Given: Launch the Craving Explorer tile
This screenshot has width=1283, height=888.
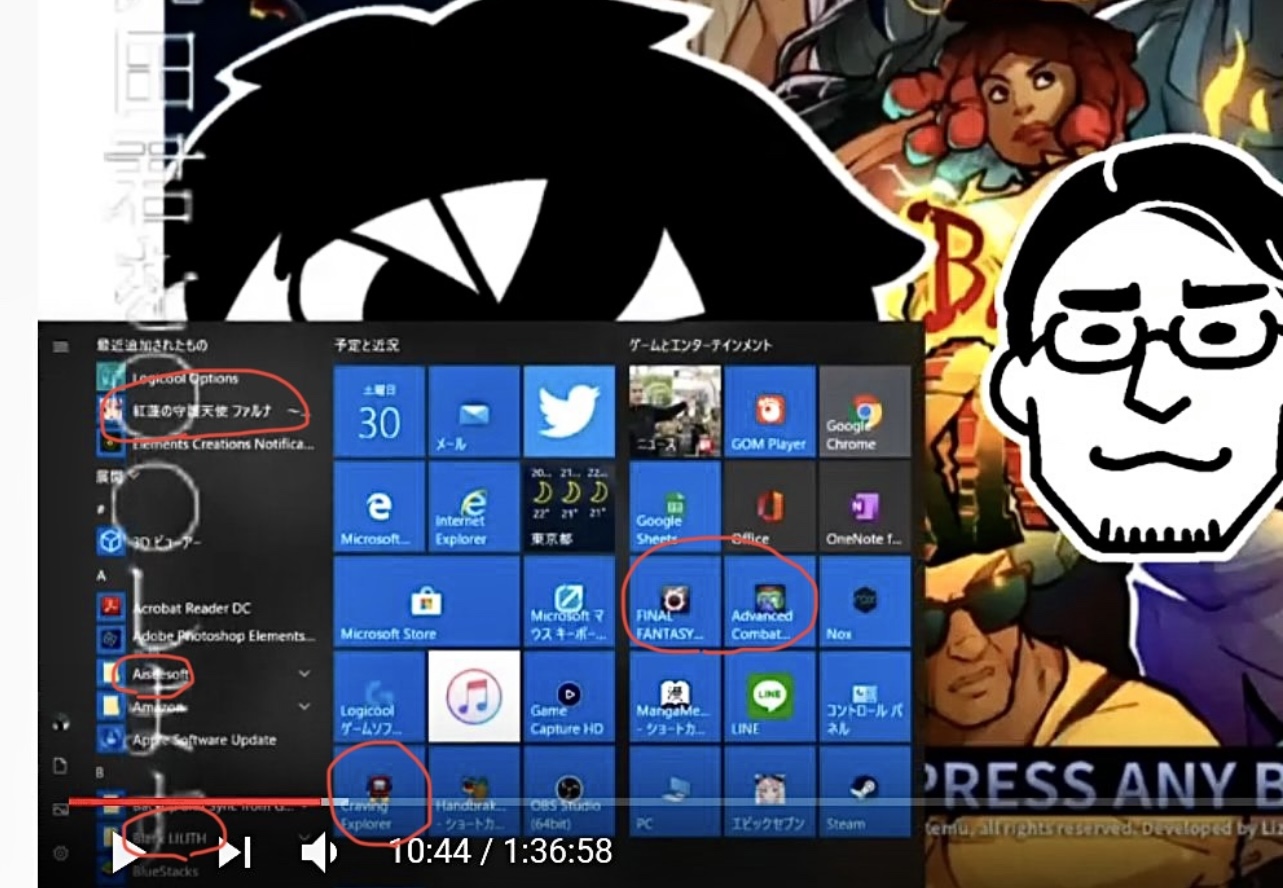Looking at the screenshot, I should [x=379, y=791].
